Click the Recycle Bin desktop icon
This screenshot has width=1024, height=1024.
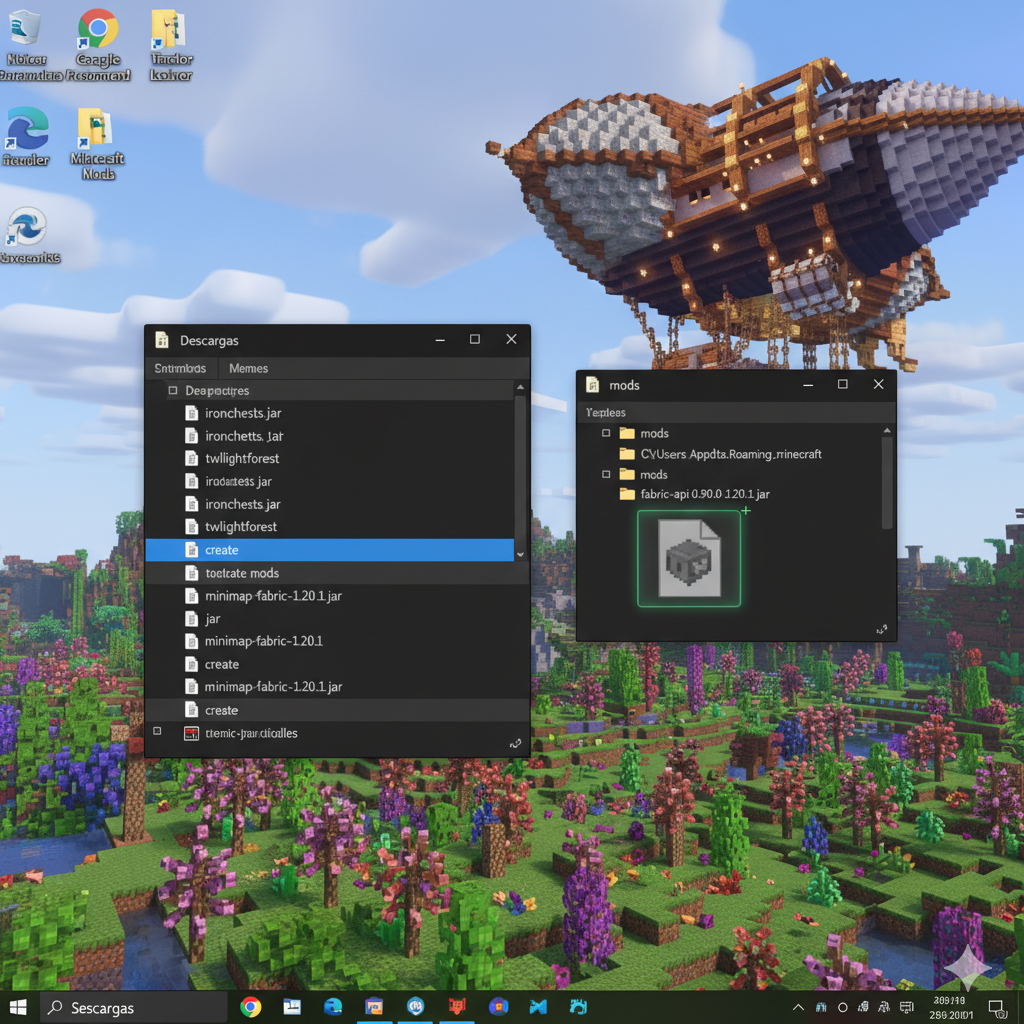24,28
